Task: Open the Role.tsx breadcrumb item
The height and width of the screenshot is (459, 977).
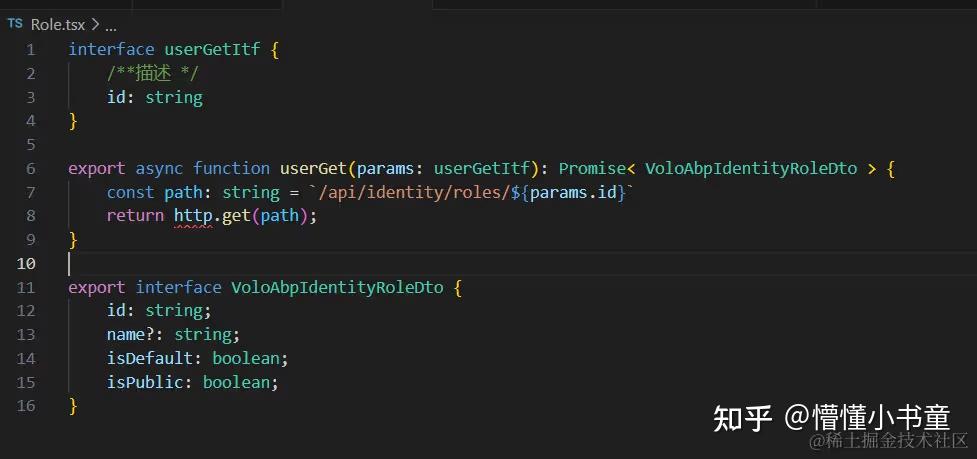Action: coord(58,26)
